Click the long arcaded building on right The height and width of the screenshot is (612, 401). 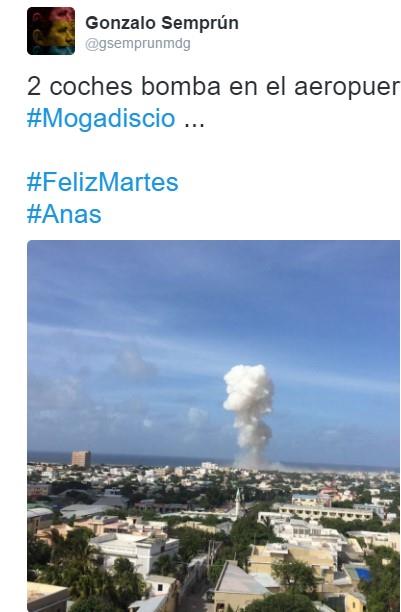(326, 512)
